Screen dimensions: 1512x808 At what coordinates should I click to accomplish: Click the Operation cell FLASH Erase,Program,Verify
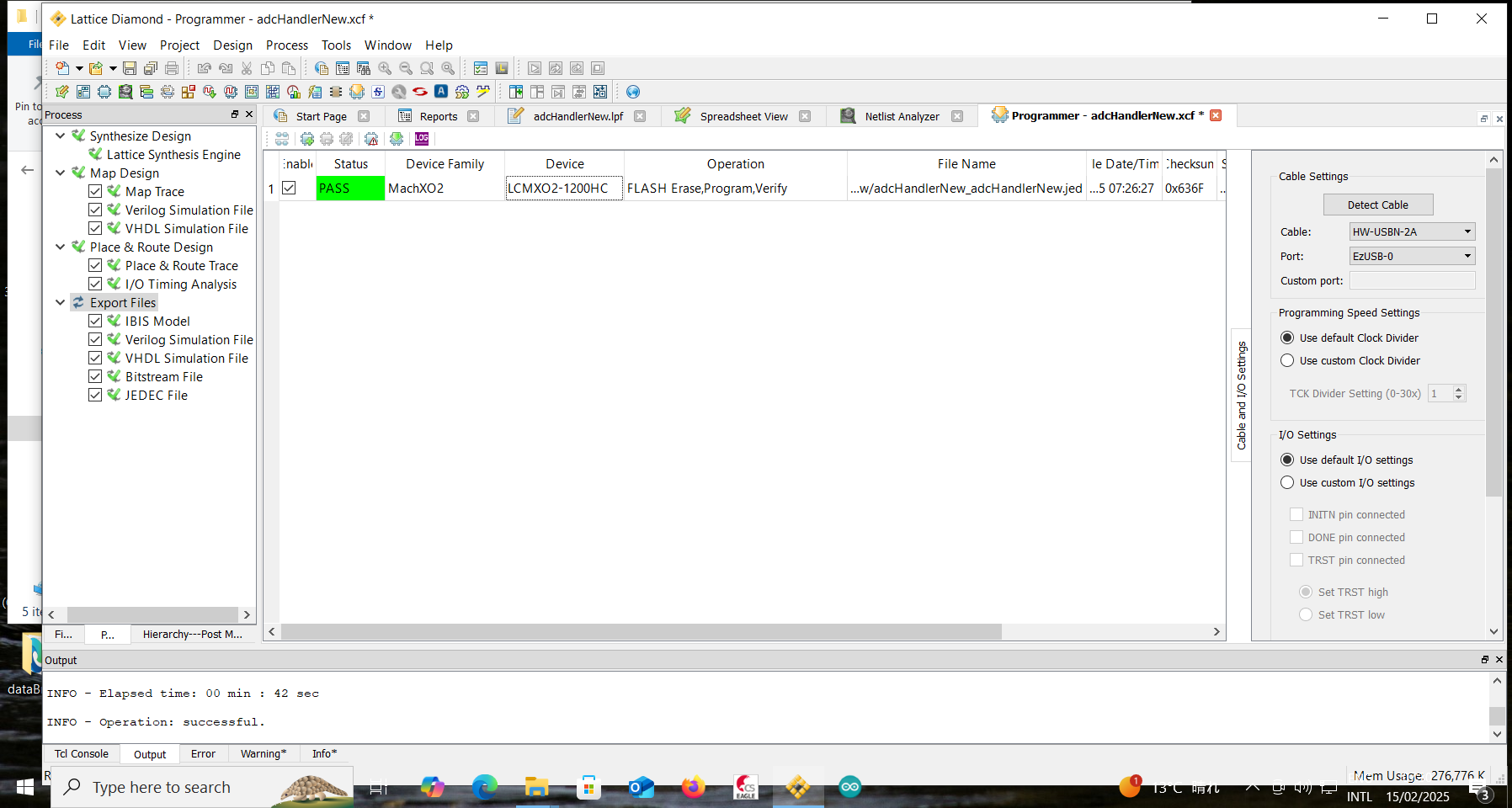[735, 188]
